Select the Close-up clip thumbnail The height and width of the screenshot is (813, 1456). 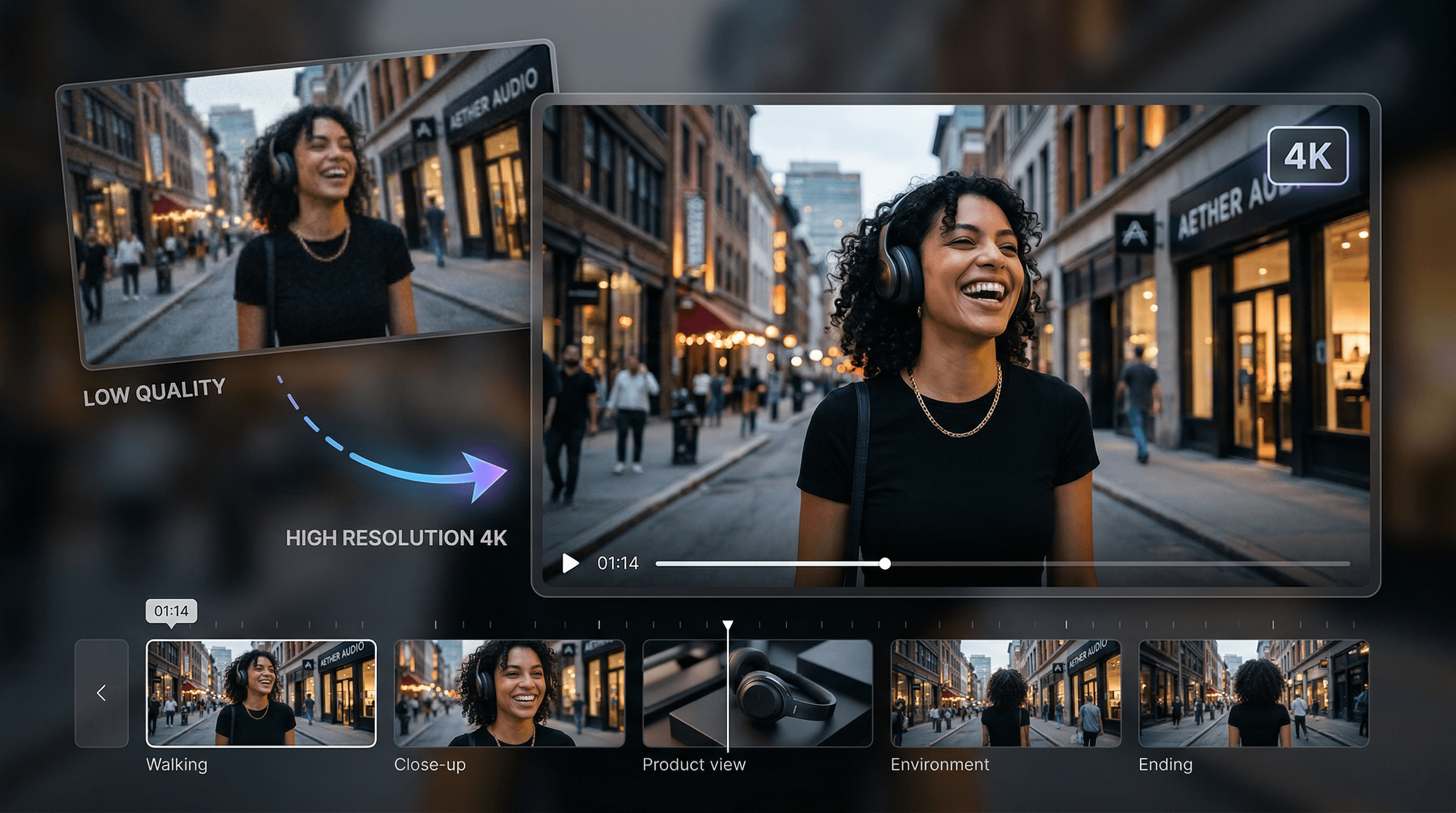[509, 693]
